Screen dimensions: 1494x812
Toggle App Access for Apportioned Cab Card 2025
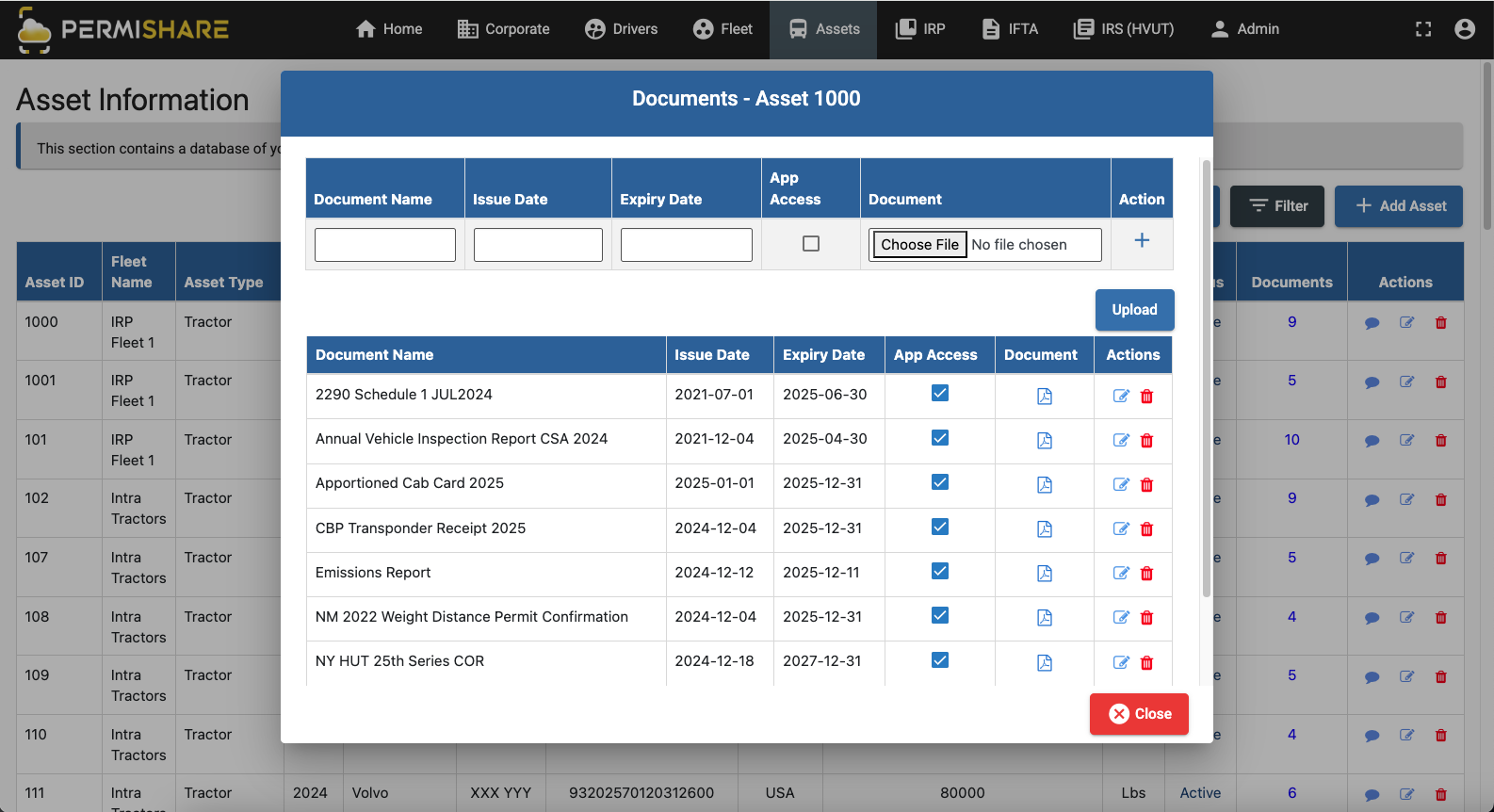[x=939, y=481]
